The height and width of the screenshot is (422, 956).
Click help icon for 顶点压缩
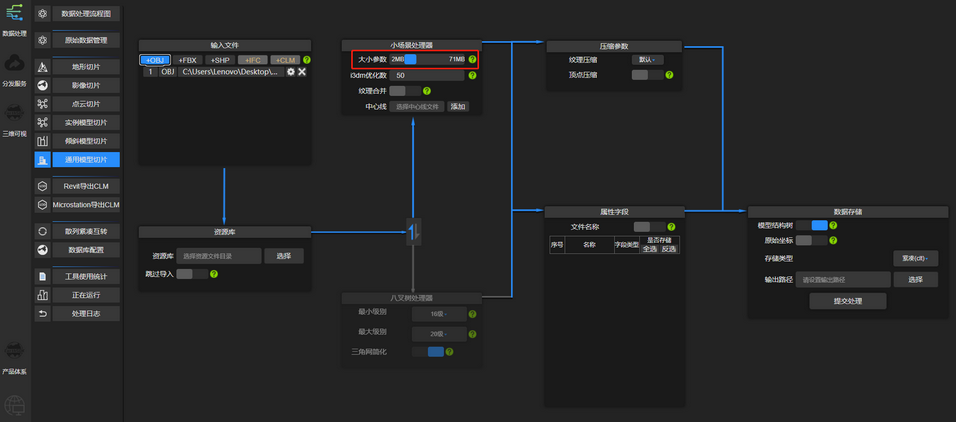(669, 75)
